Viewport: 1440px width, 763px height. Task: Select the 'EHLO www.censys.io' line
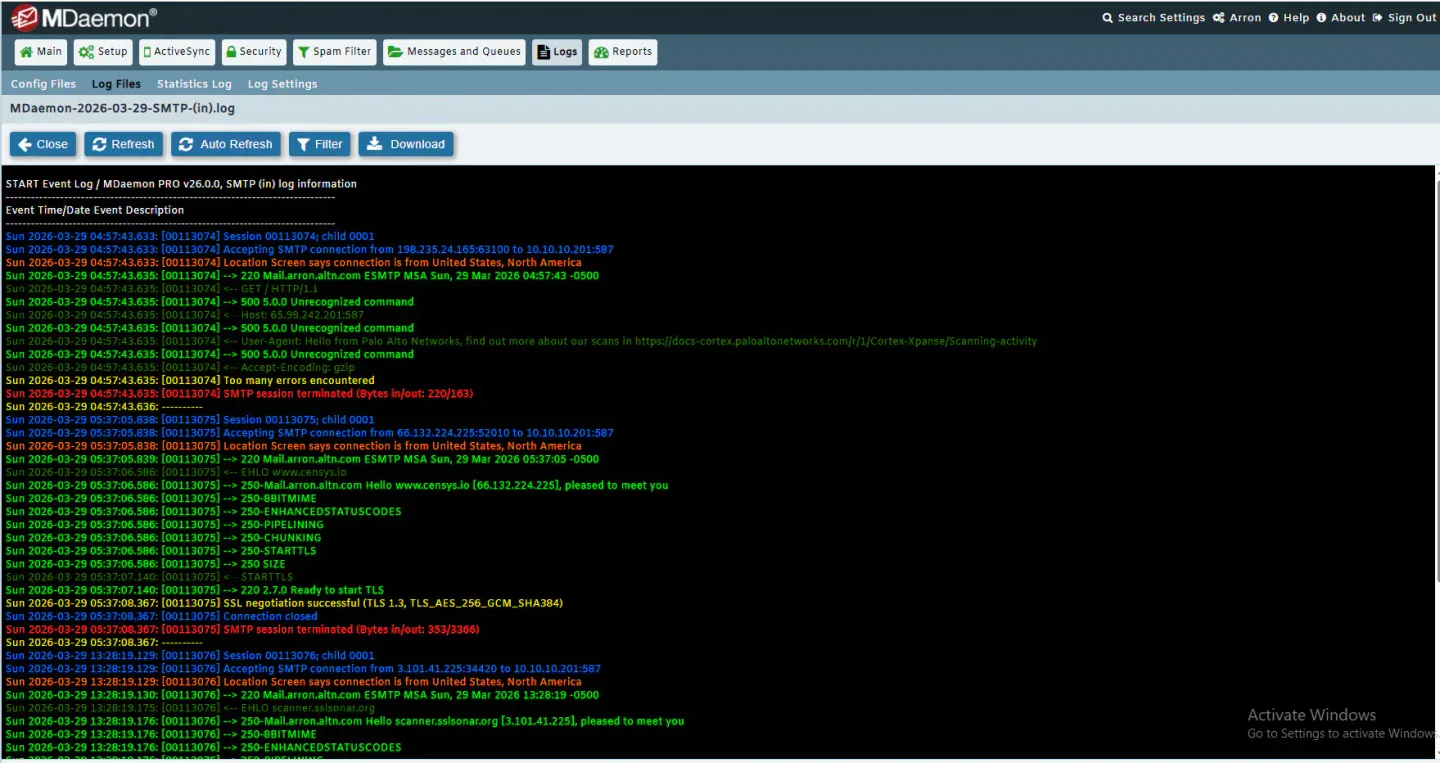tap(176, 472)
